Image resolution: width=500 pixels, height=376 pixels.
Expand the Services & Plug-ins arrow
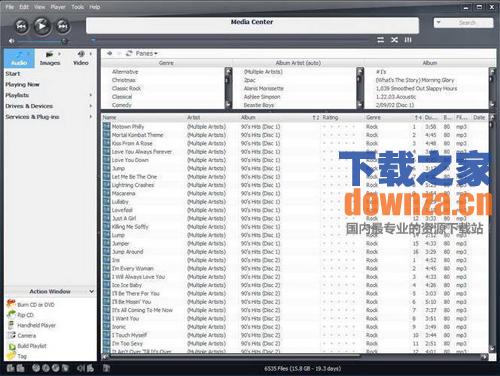pyautogui.click(x=91, y=117)
